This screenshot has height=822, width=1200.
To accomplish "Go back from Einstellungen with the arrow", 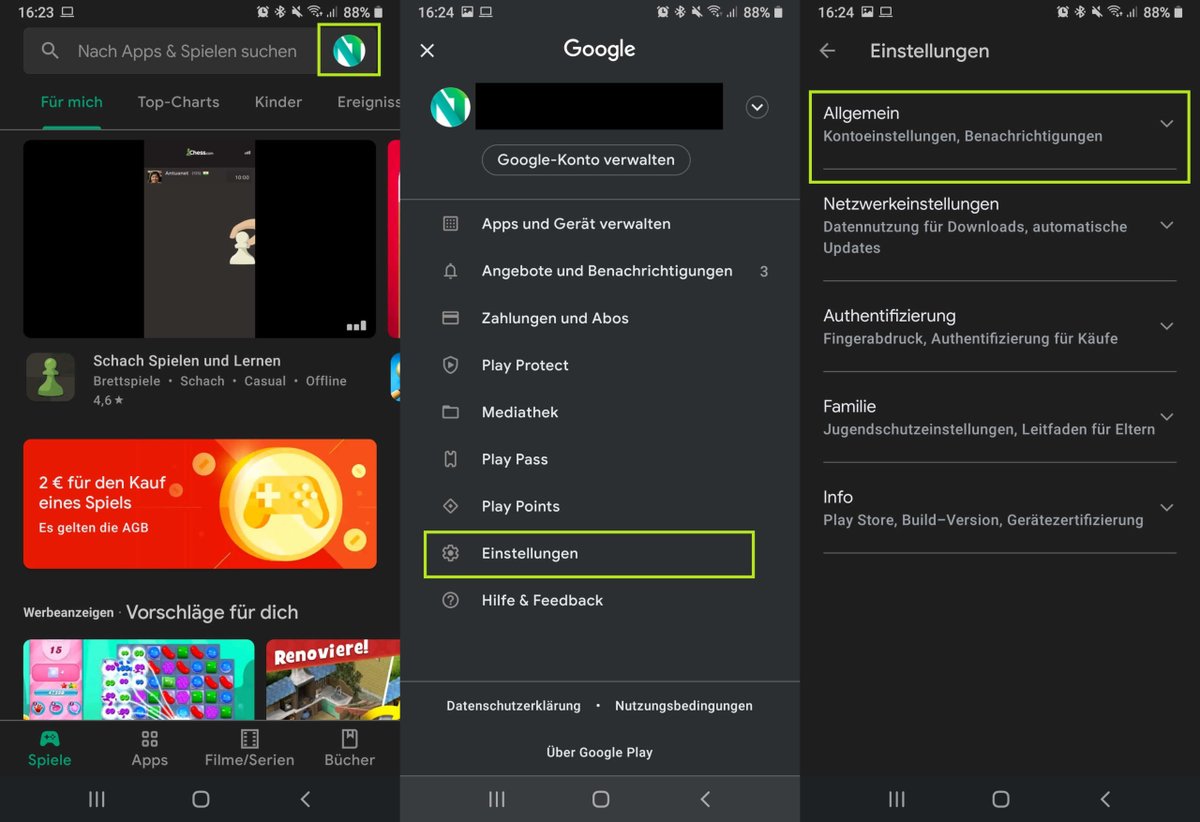I will (x=827, y=51).
